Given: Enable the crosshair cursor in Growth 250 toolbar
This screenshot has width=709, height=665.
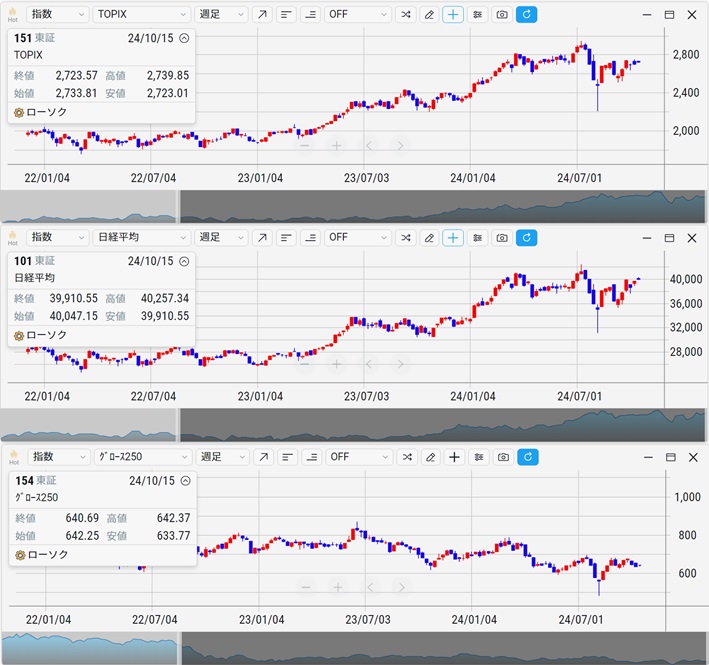Looking at the screenshot, I should [x=453, y=457].
